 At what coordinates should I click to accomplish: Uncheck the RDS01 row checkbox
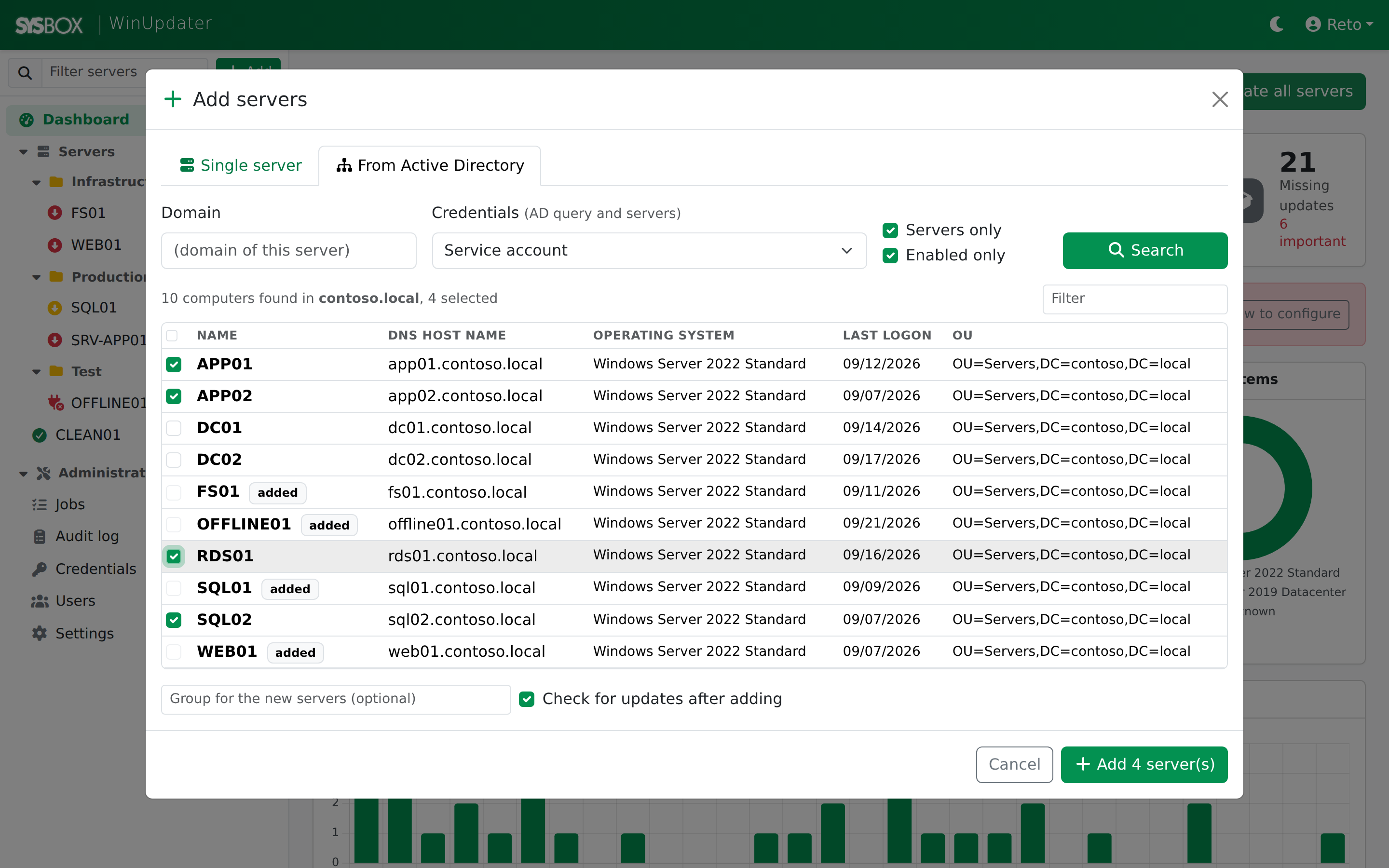coord(173,556)
